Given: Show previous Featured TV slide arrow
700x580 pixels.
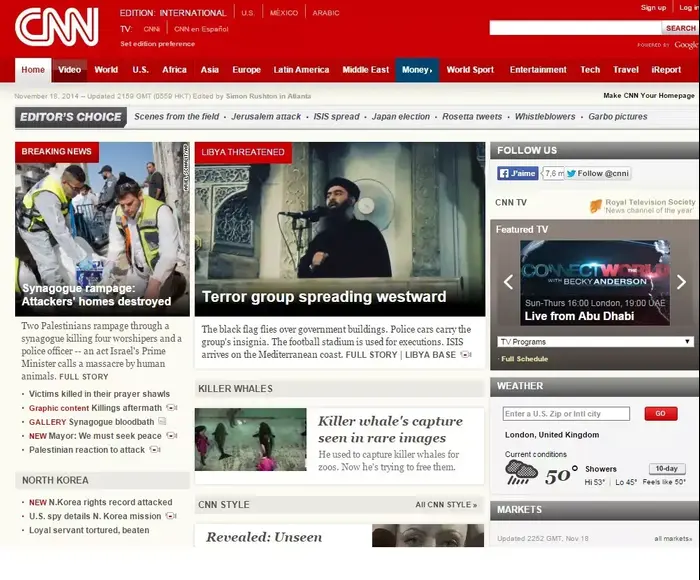Looking at the screenshot, I should pos(508,282).
